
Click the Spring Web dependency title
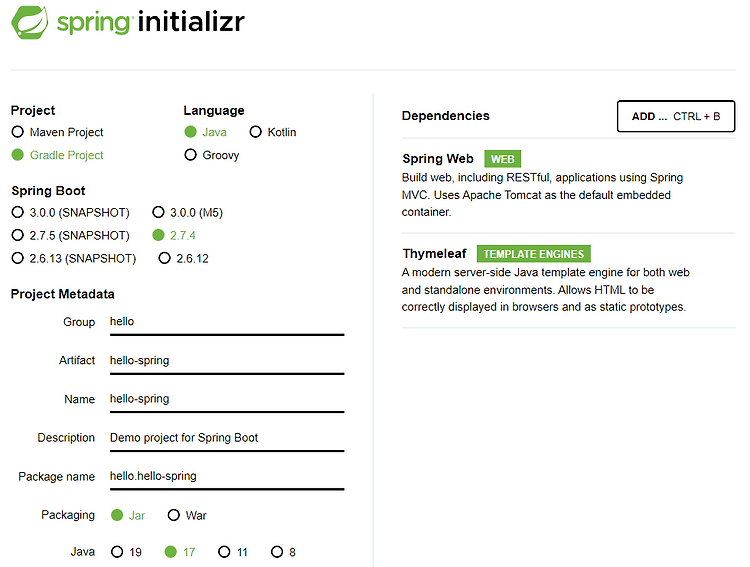tap(438, 158)
